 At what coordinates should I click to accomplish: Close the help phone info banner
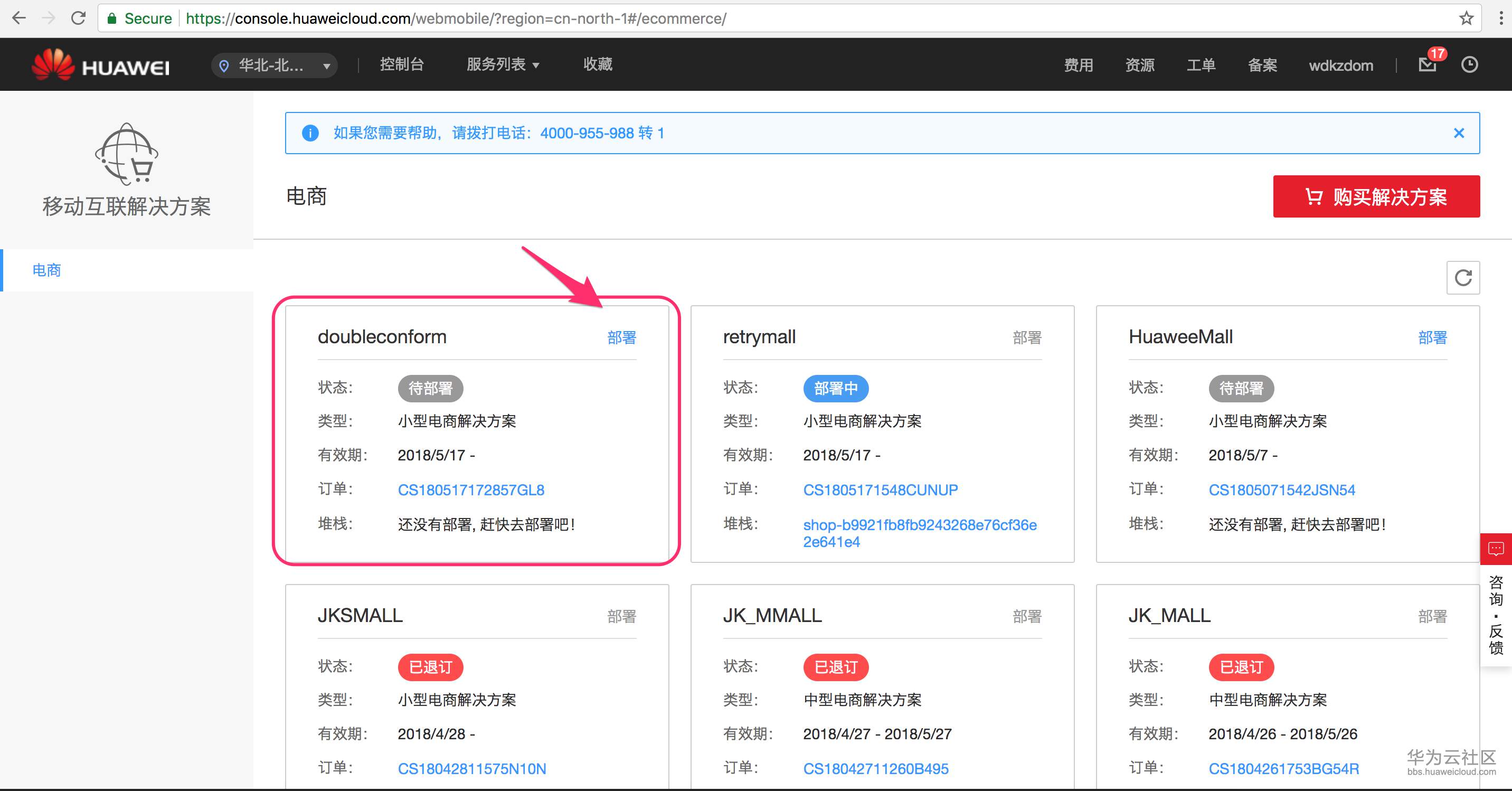click(1459, 133)
